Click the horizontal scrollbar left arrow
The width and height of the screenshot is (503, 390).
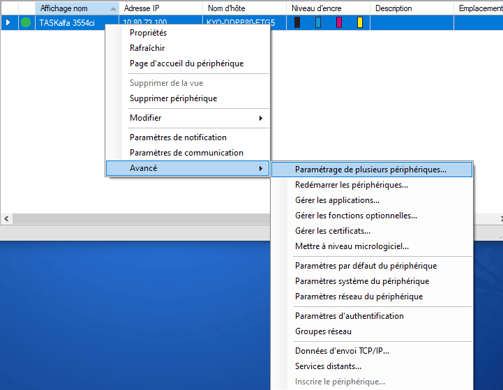coord(6,219)
